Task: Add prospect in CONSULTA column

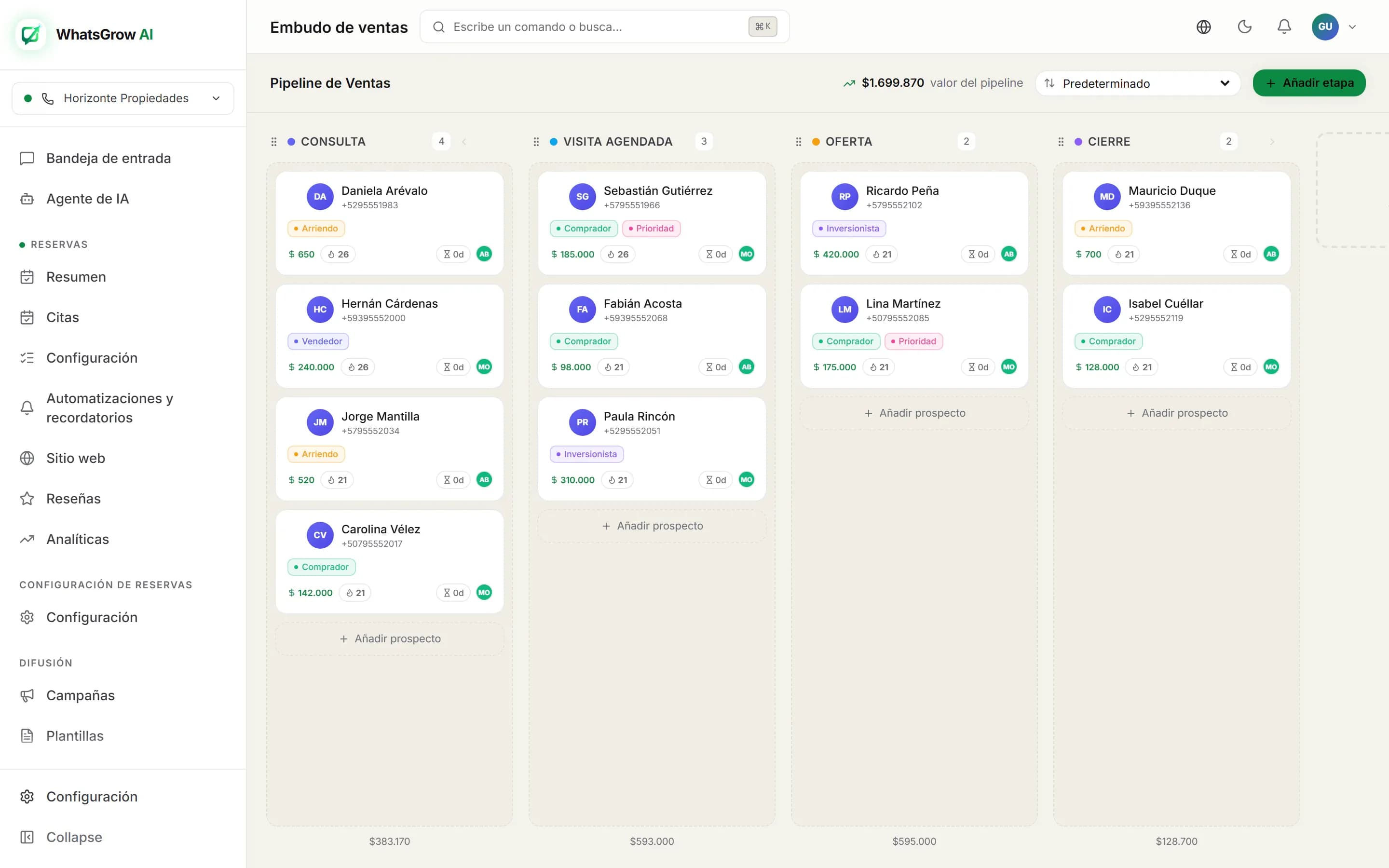Action: (x=390, y=639)
